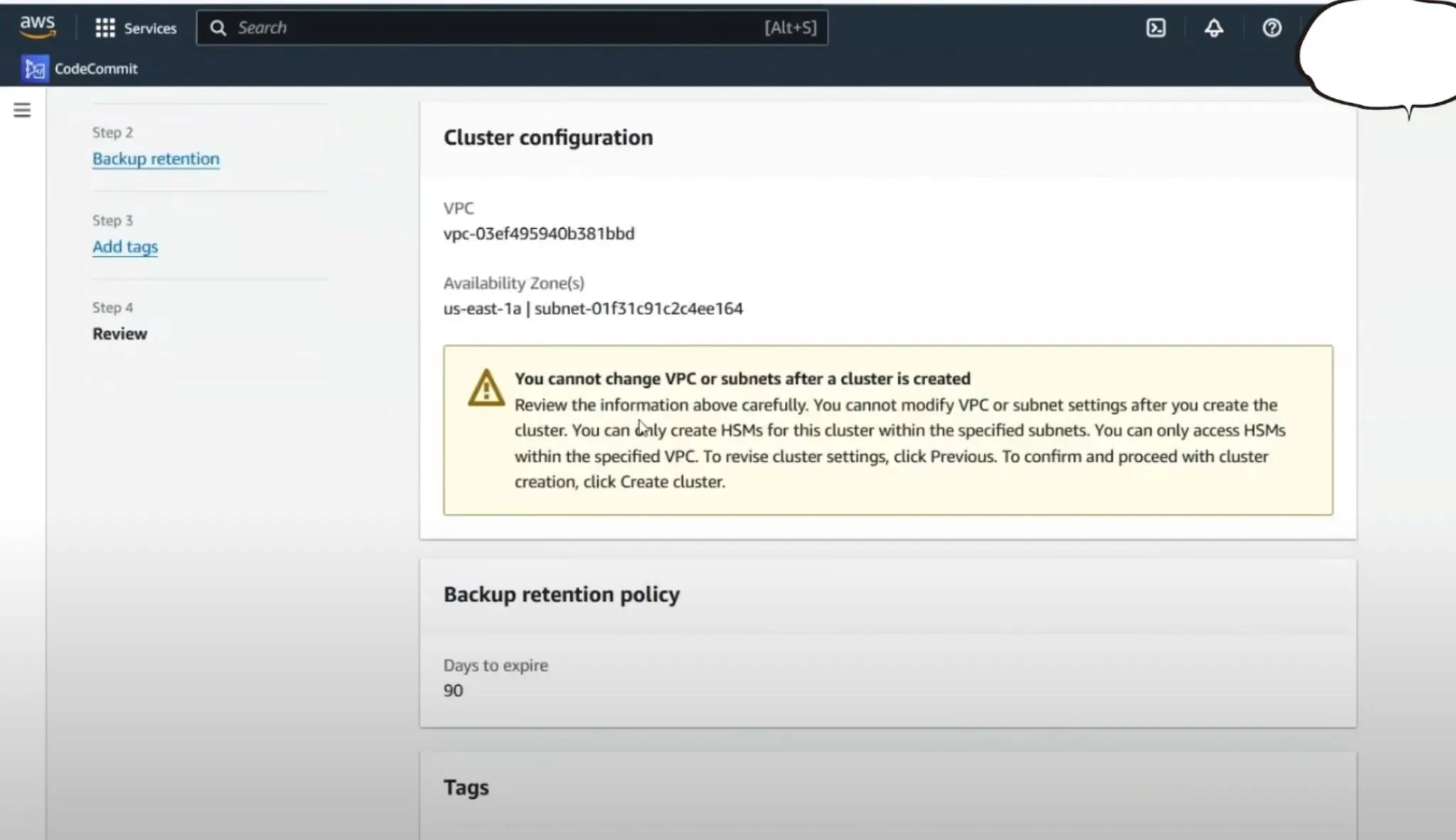Click the help question mark icon
Viewport: 1456px width, 840px height.
[1272, 28]
